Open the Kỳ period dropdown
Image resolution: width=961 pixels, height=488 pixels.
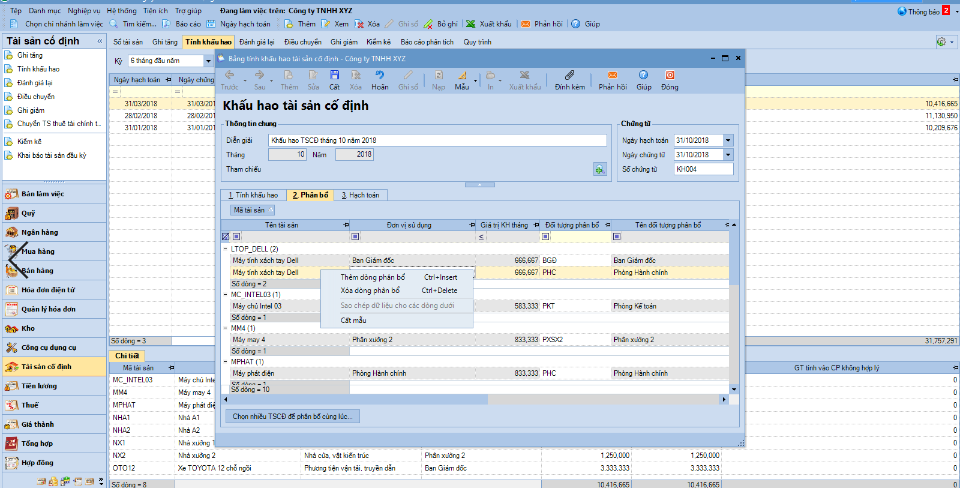point(208,61)
